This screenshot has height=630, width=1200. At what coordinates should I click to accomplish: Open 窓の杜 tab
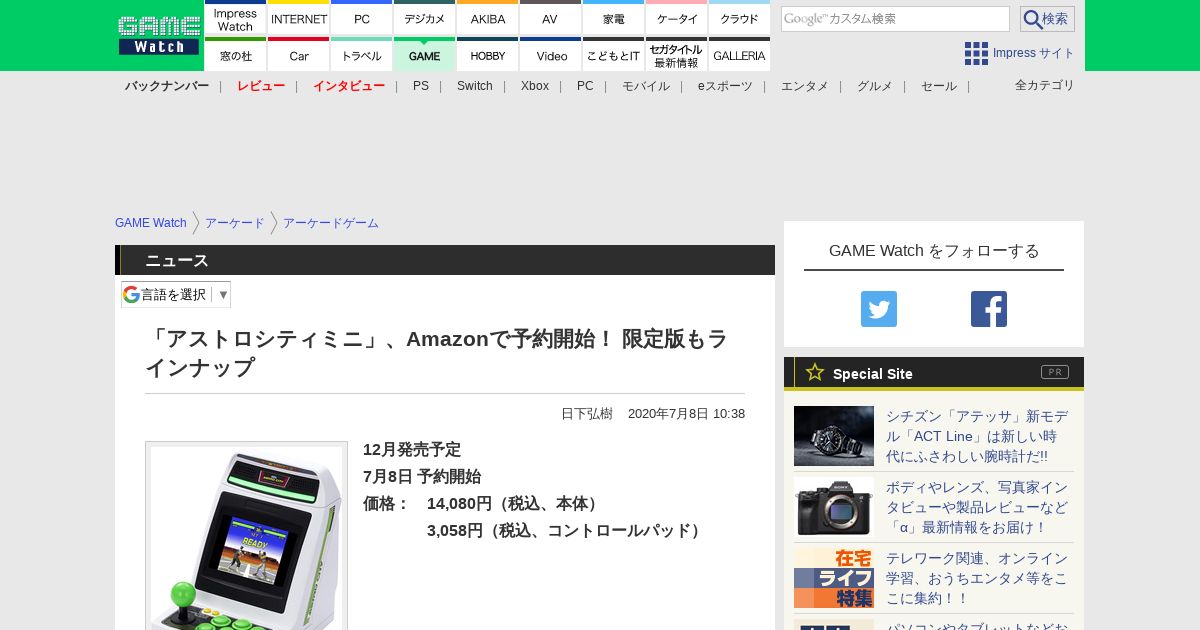235,55
